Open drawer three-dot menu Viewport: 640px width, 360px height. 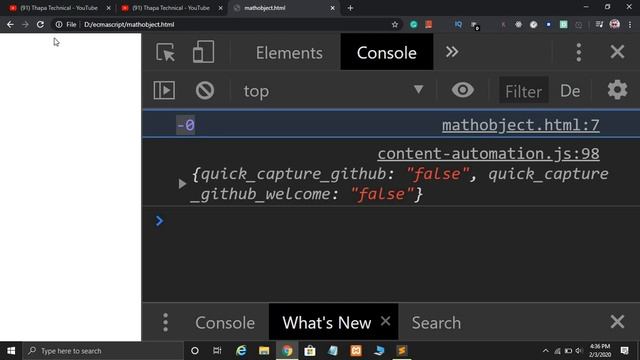point(165,322)
